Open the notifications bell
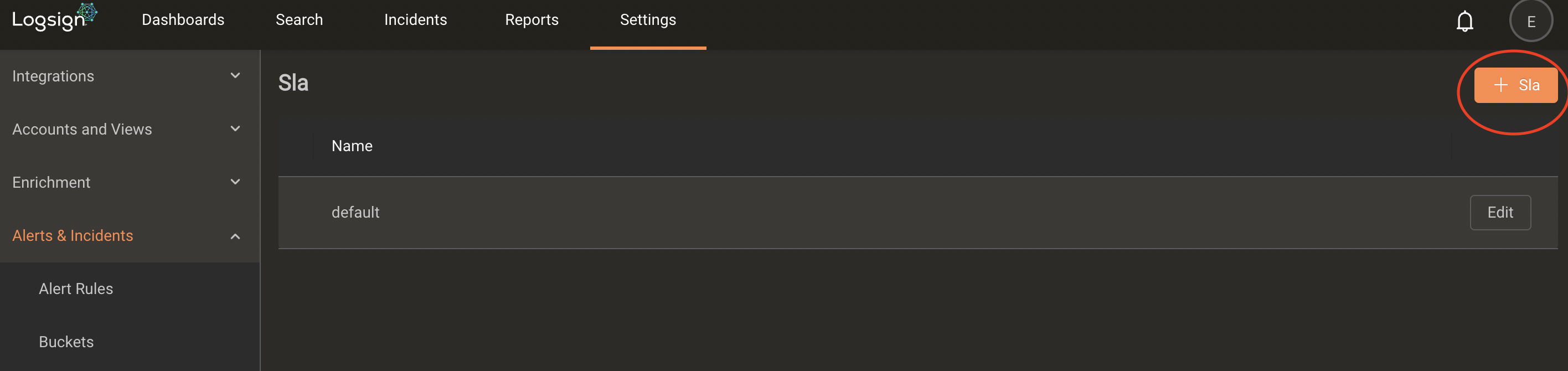1568x371 pixels. click(1464, 22)
